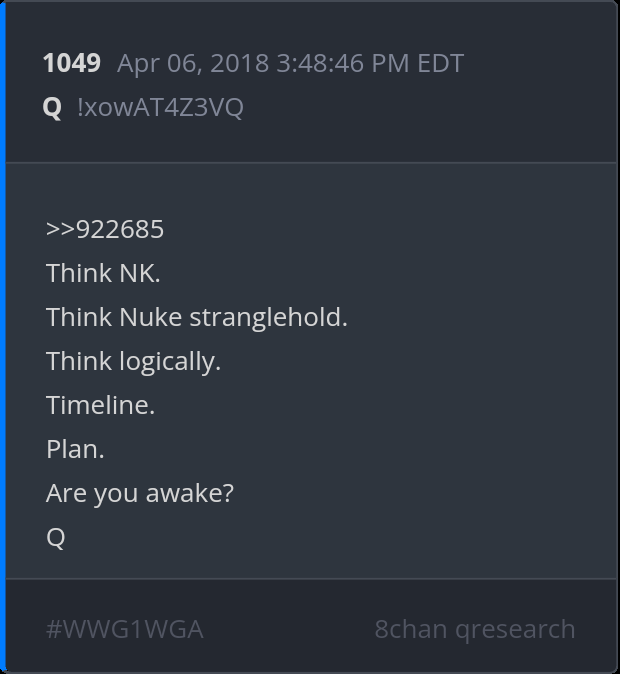620x674 pixels.
Task: Click the '8chan' source label
Action: pos(411,629)
